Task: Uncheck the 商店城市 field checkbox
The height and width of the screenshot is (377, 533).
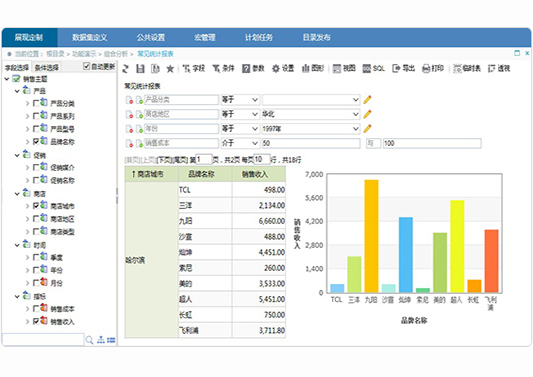Action: [x=36, y=206]
